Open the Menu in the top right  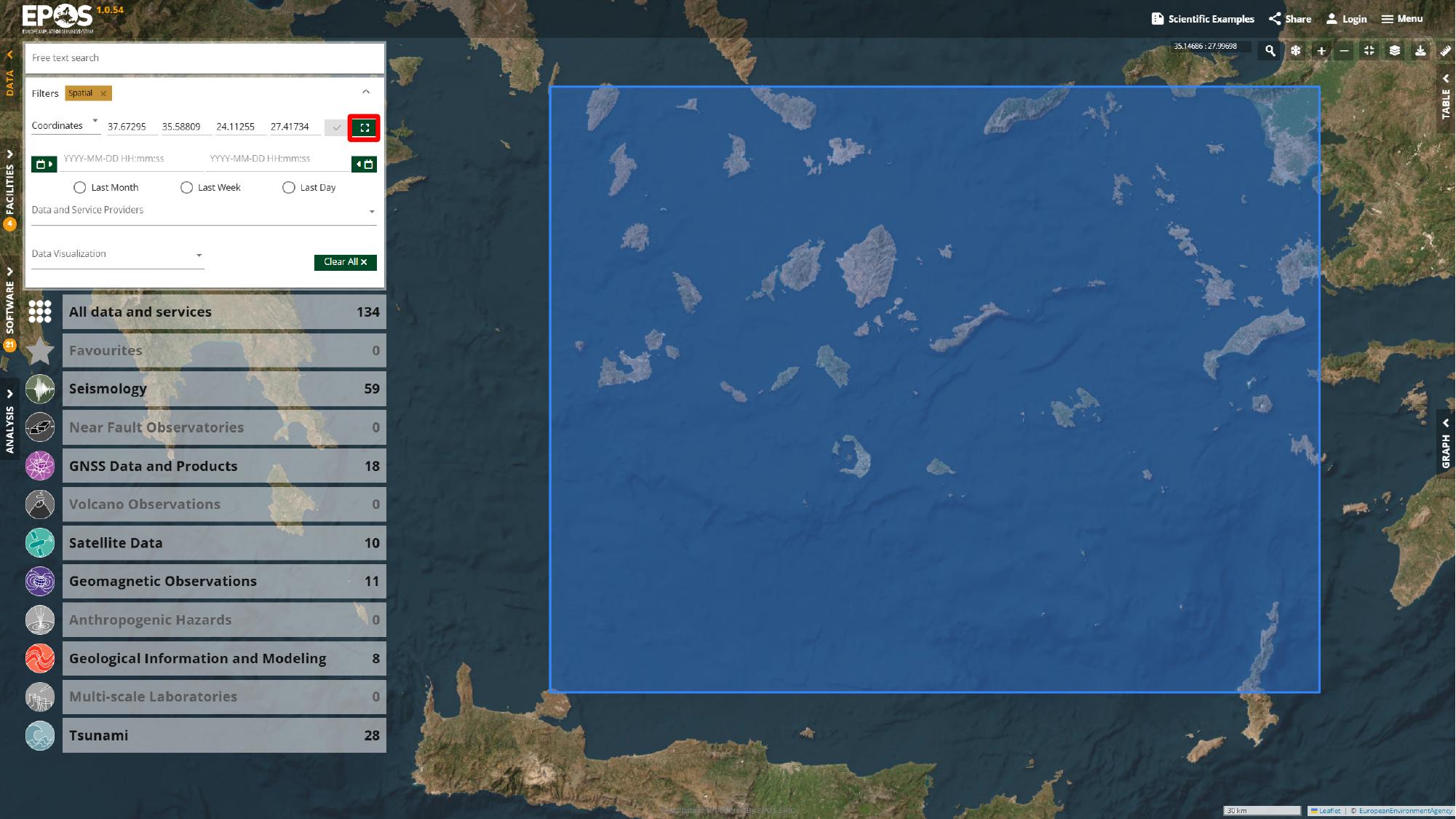[1401, 18]
